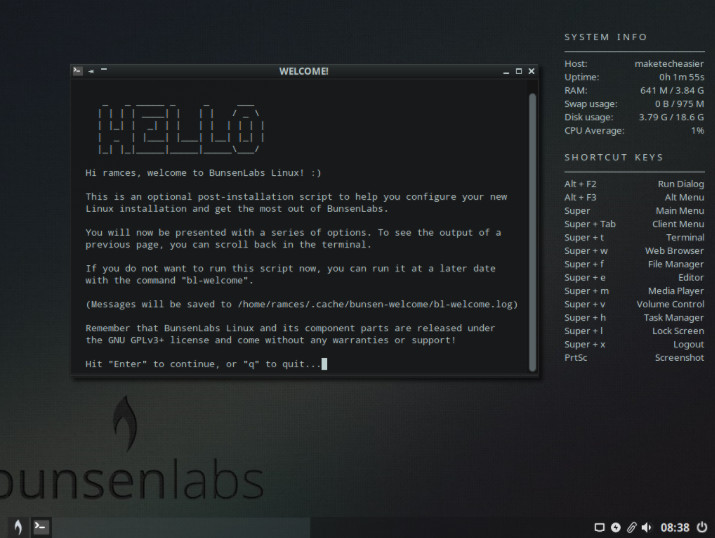Screen dimensions: 715x538
Task: Click the "Hi ramces, welcome to BunsenLabs Linux!" line
Action: [x=203, y=173]
